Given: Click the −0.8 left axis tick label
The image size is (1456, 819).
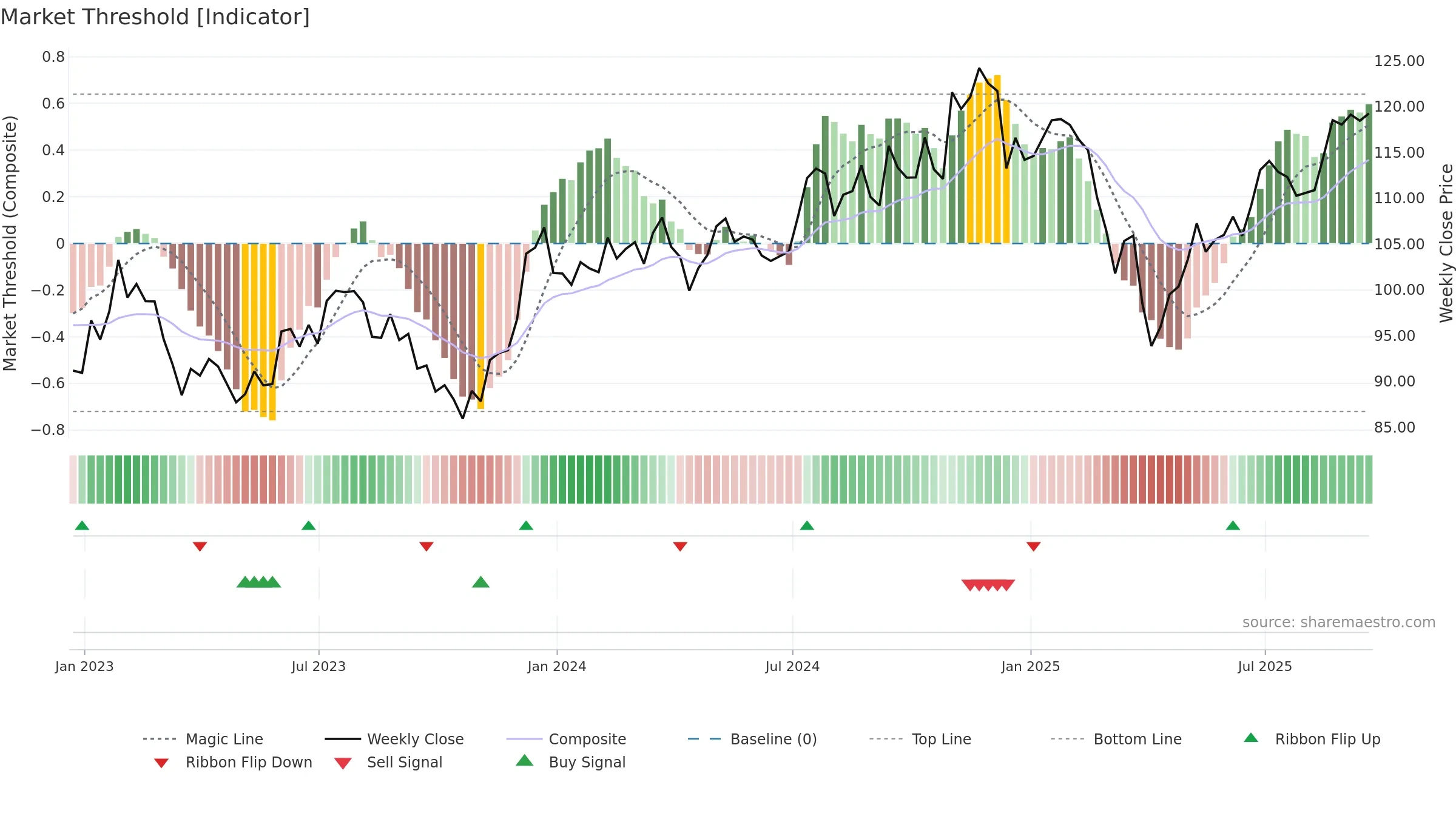Looking at the screenshot, I should (x=48, y=430).
